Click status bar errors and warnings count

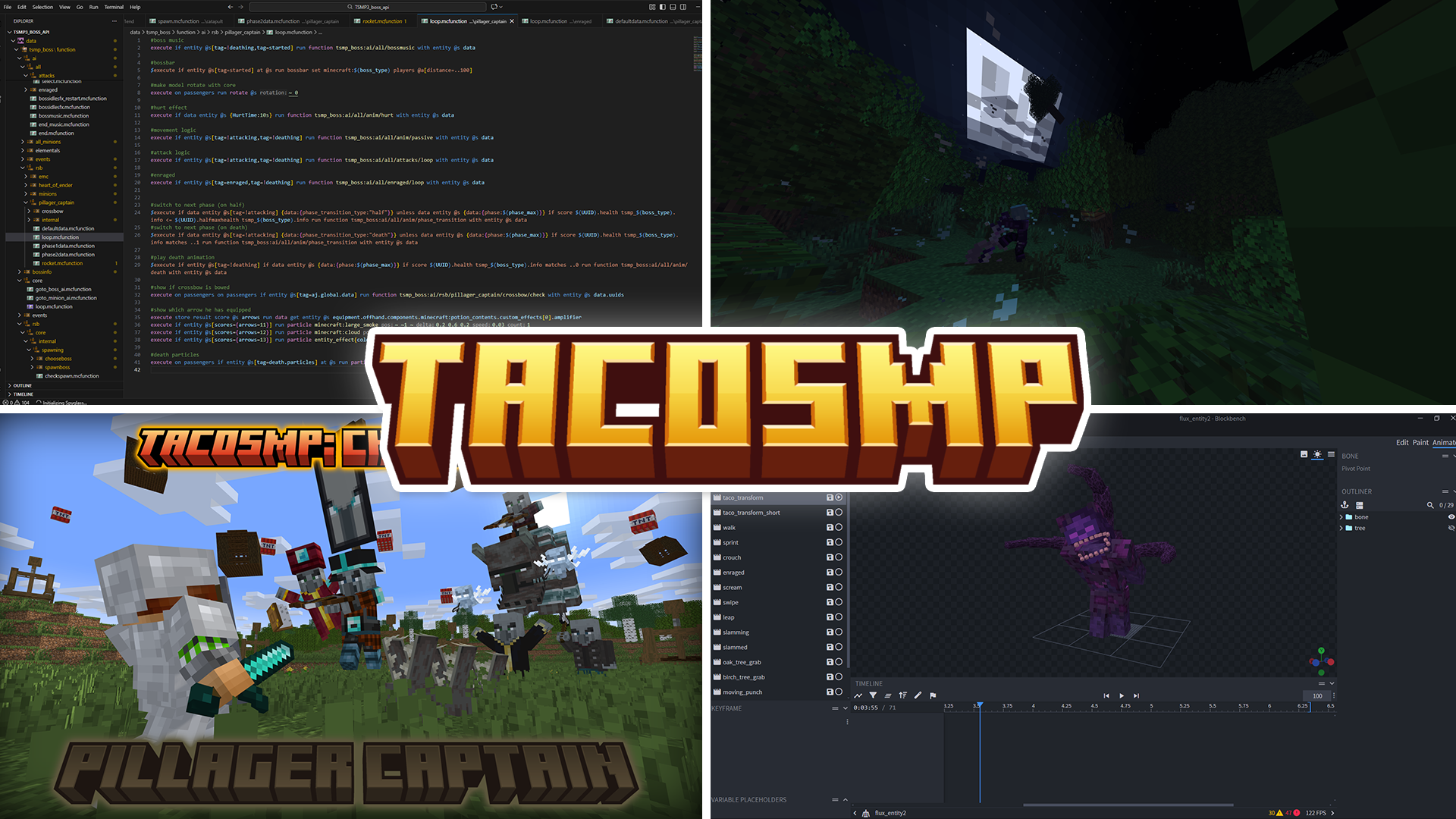17,403
